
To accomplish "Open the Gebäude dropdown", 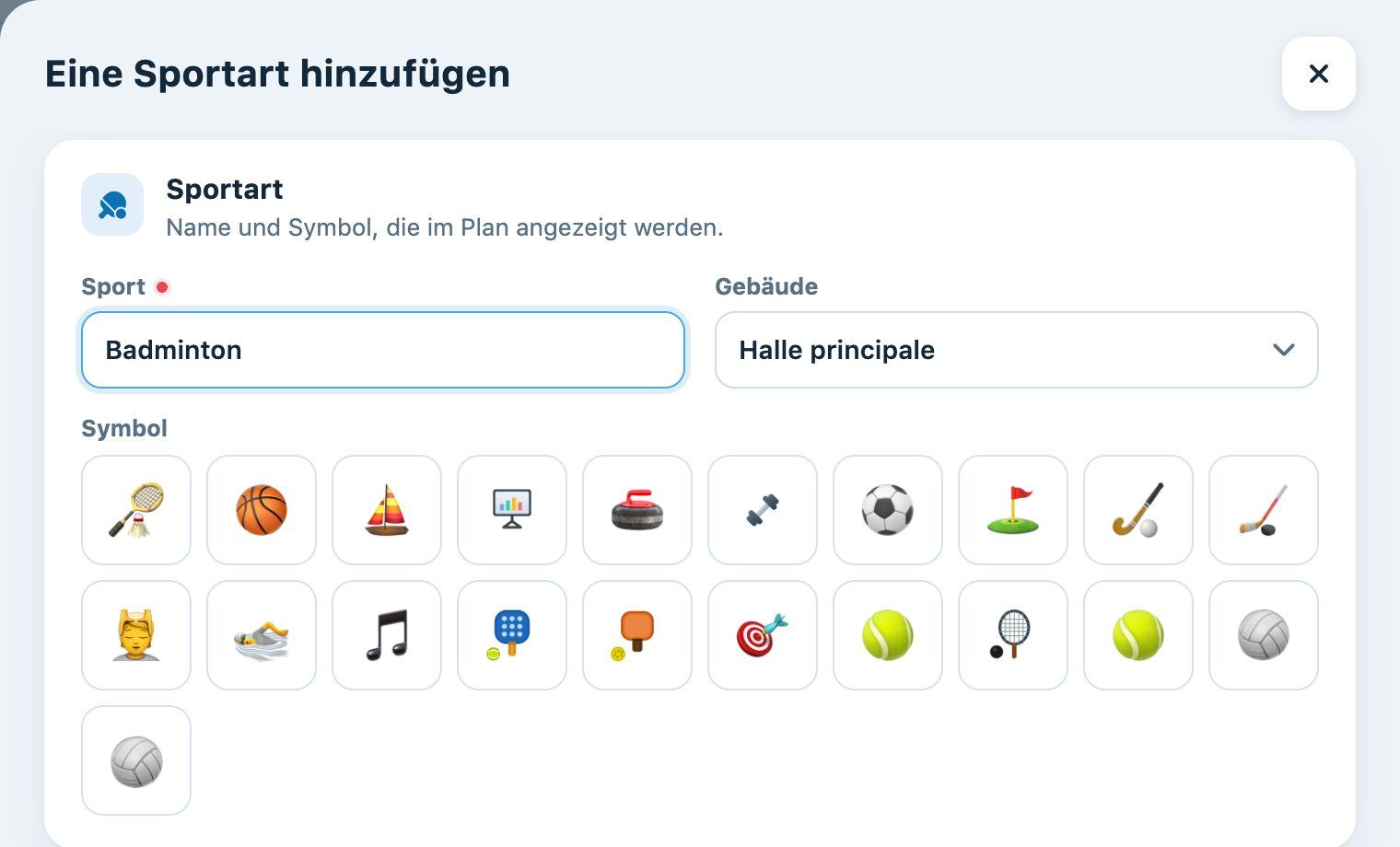I will coord(1017,350).
